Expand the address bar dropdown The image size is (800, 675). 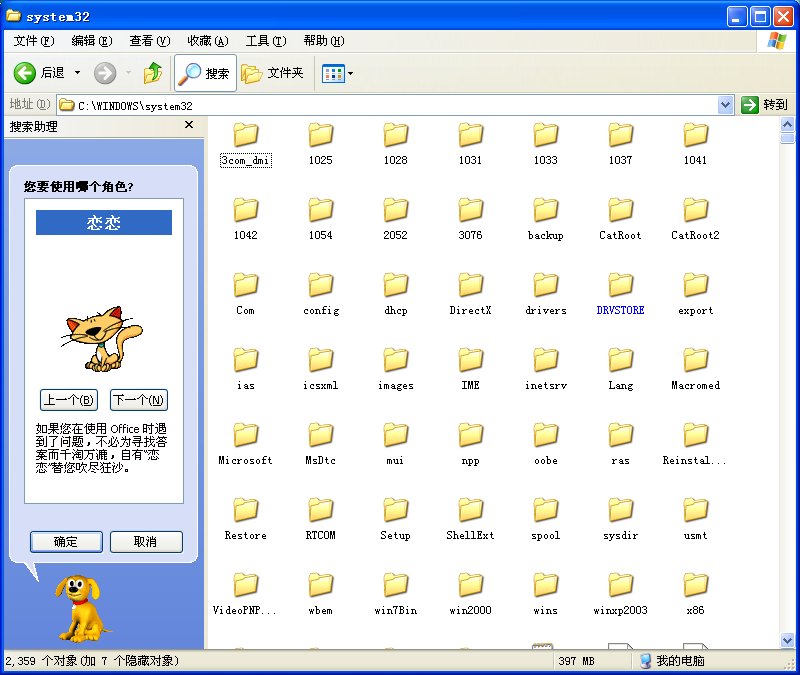[x=725, y=105]
